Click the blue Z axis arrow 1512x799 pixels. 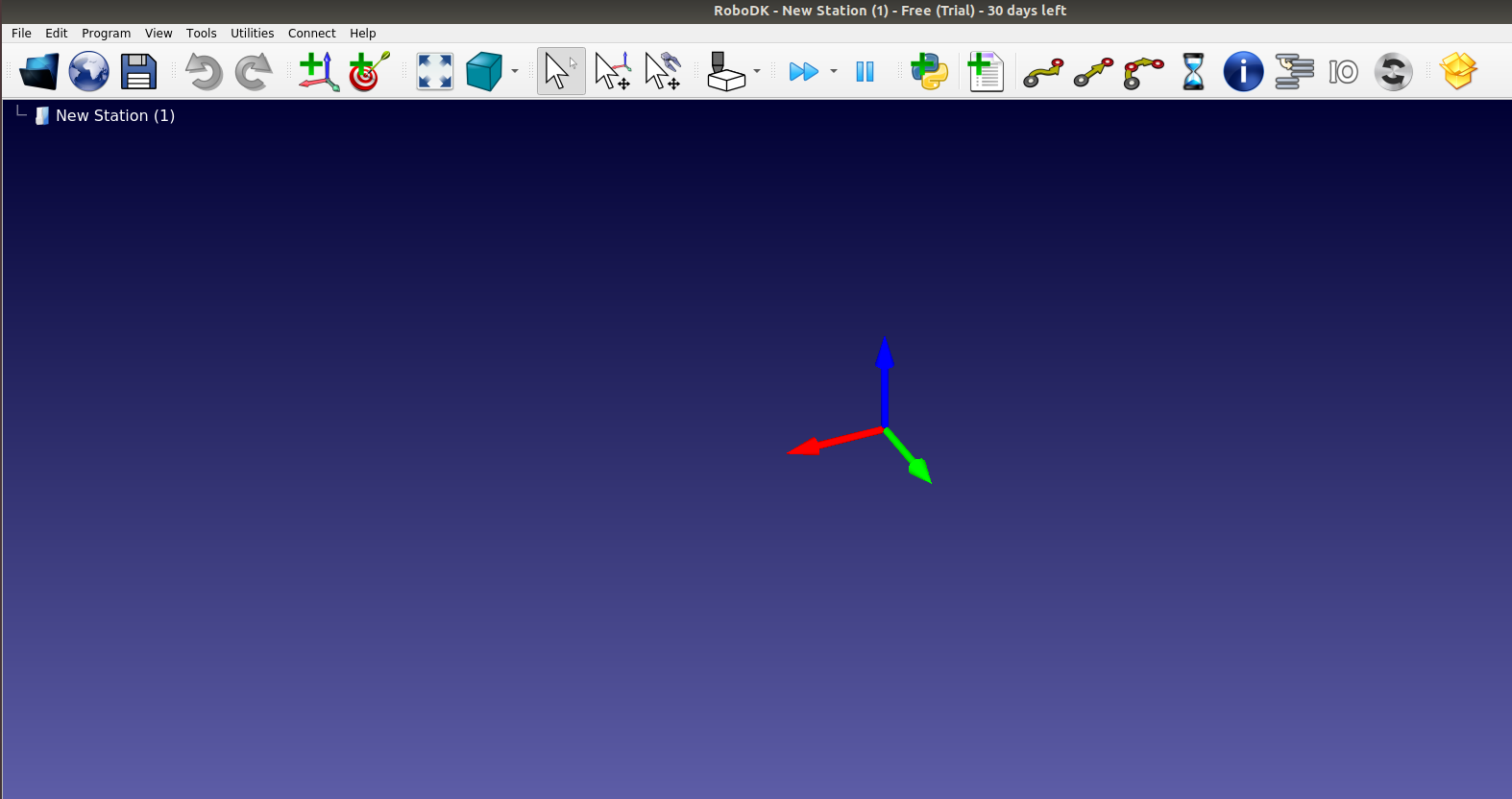click(885, 380)
